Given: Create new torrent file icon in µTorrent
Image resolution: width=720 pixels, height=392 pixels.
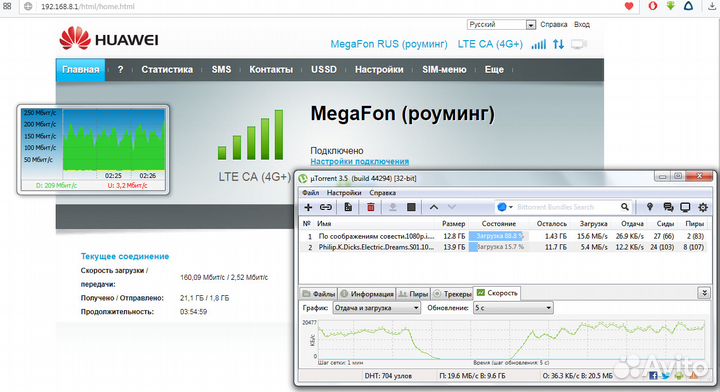Looking at the screenshot, I should click(x=348, y=207).
